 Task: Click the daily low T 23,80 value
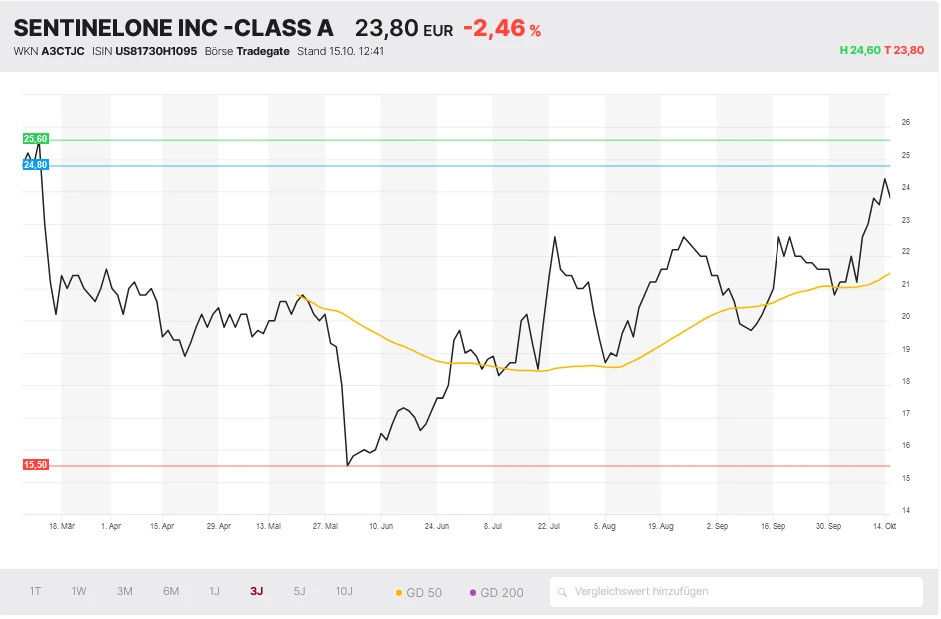[x=904, y=50]
